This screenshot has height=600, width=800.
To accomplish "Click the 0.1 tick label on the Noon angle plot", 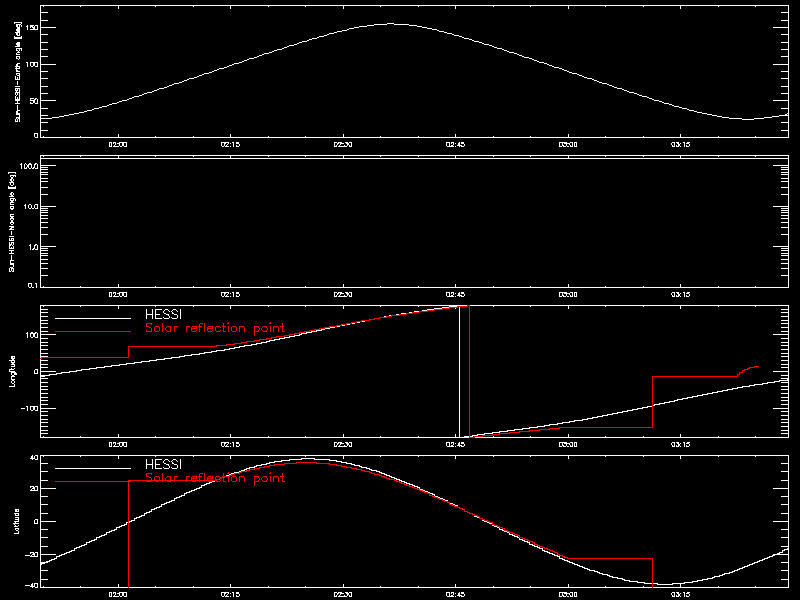I will coord(32,286).
